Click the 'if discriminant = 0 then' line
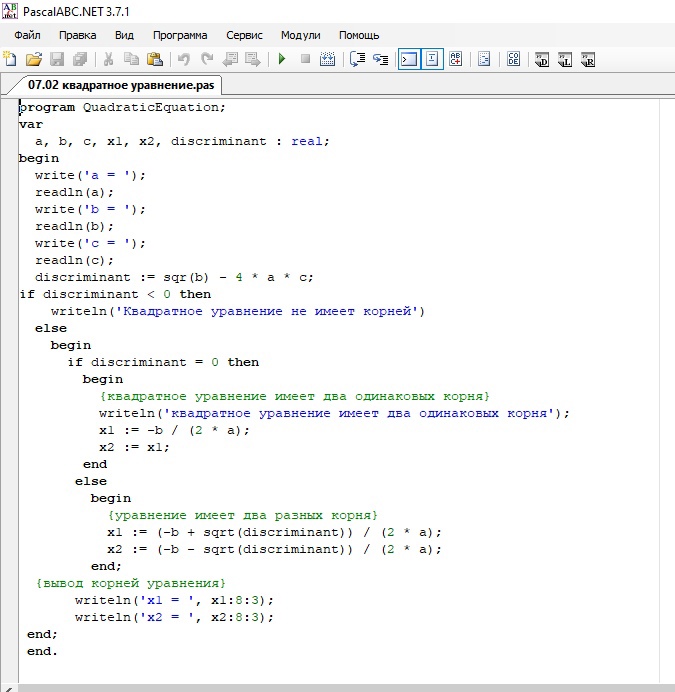The image size is (675, 692). tap(163, 362)
